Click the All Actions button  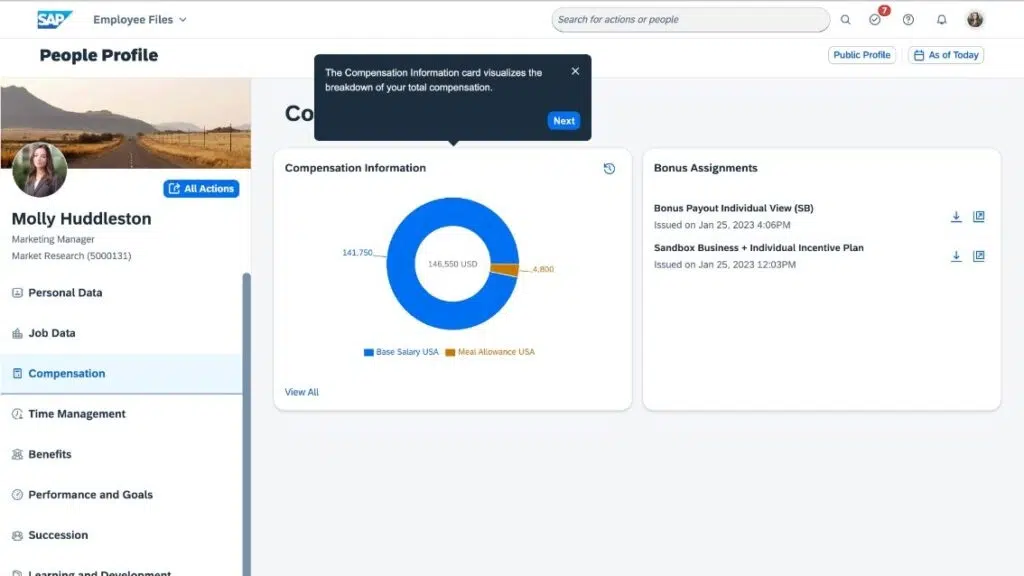201,188
